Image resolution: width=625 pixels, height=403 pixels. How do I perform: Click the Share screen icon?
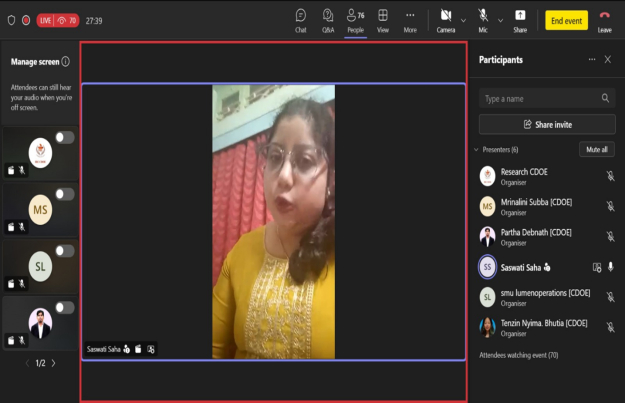pos(520,19)
